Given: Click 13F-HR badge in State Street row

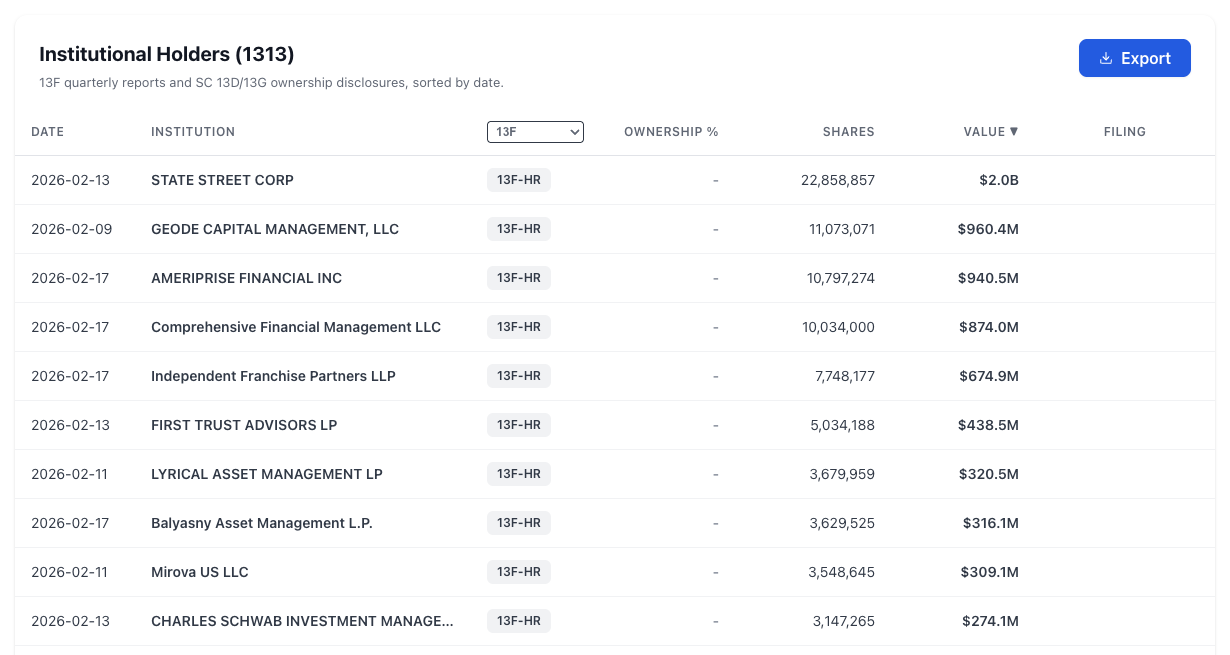Looking at the screenshot, I should coord(519,180).
